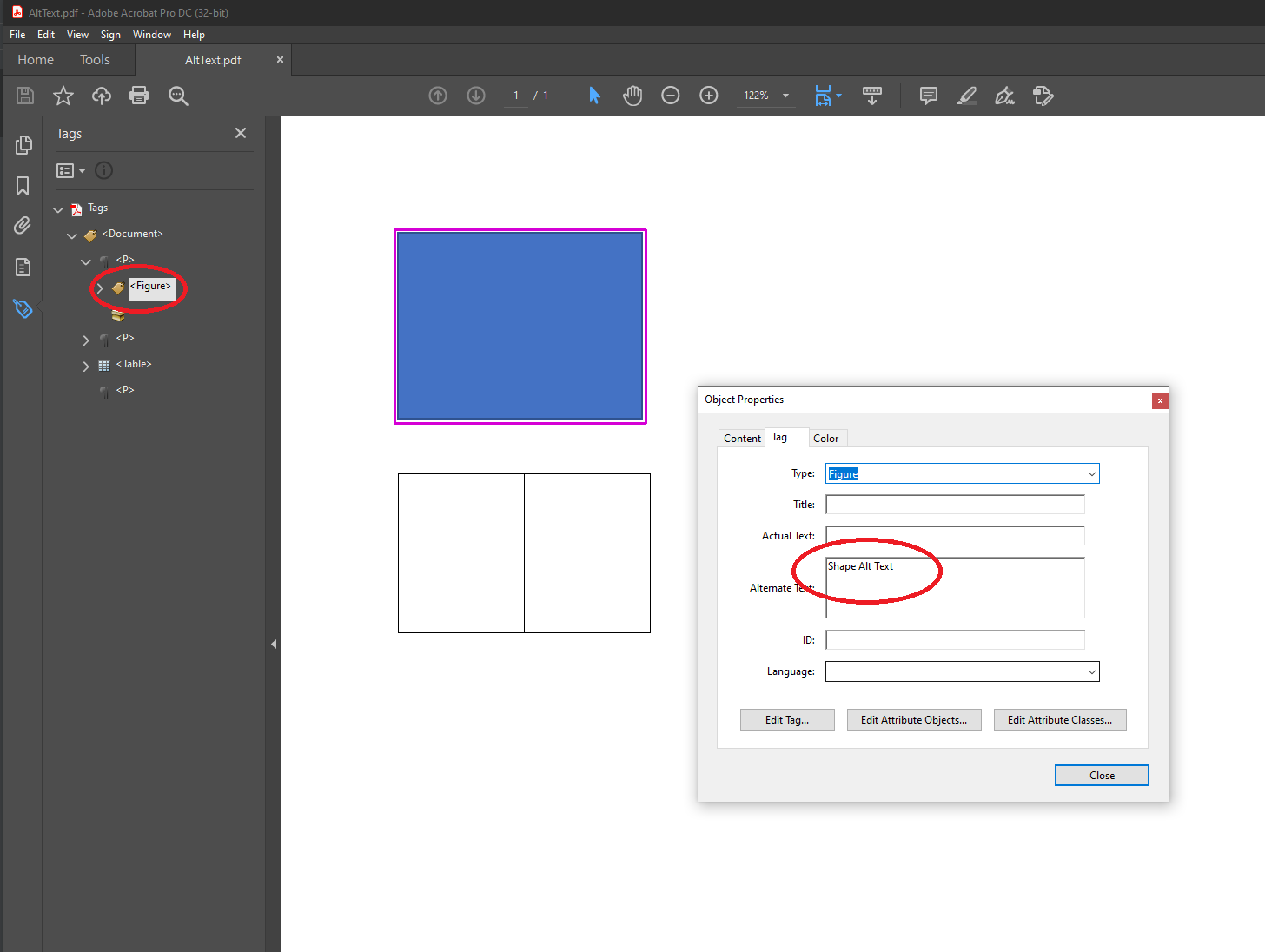Image resolution: width=1265 pixels, height=952 pixels.
Task: Click the Print file icon
Action: pyautogui.click(x=139, y=96)
